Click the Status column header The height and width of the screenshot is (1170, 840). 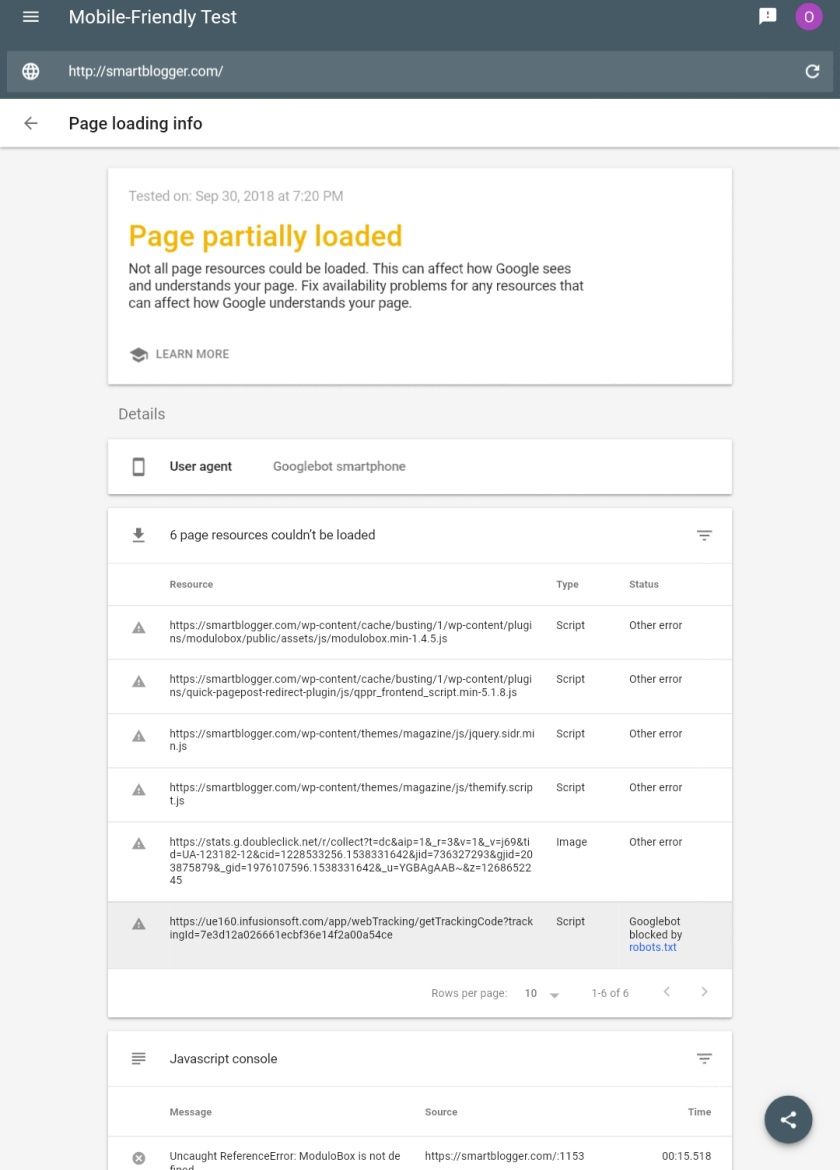click(643, 584)
